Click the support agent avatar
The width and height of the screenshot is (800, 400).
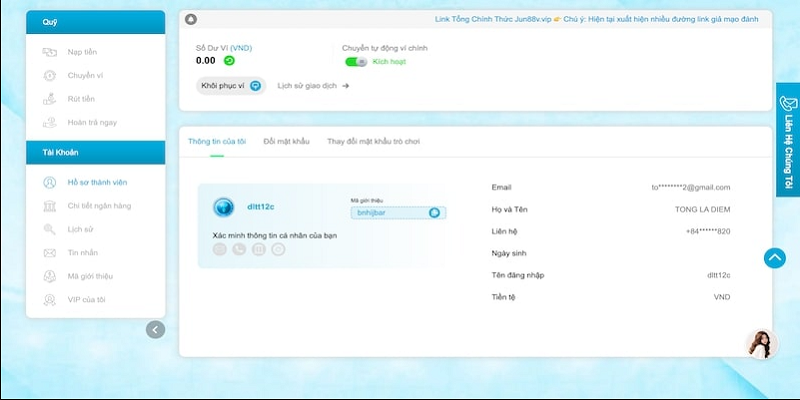pyautogui.click(x=761, y=343)
